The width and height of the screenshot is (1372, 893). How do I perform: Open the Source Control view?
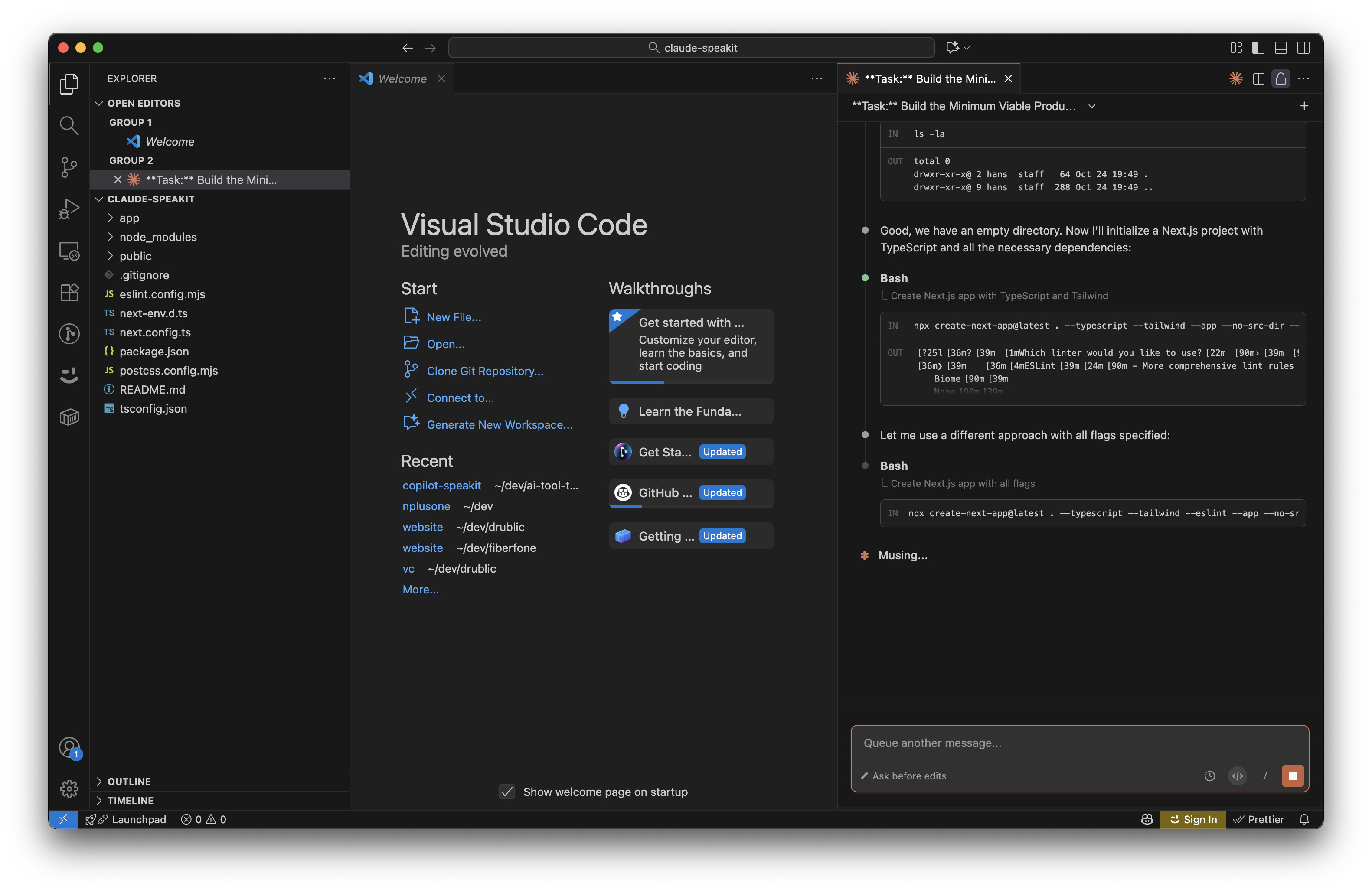pyautogui.click(x=69, y=167)
